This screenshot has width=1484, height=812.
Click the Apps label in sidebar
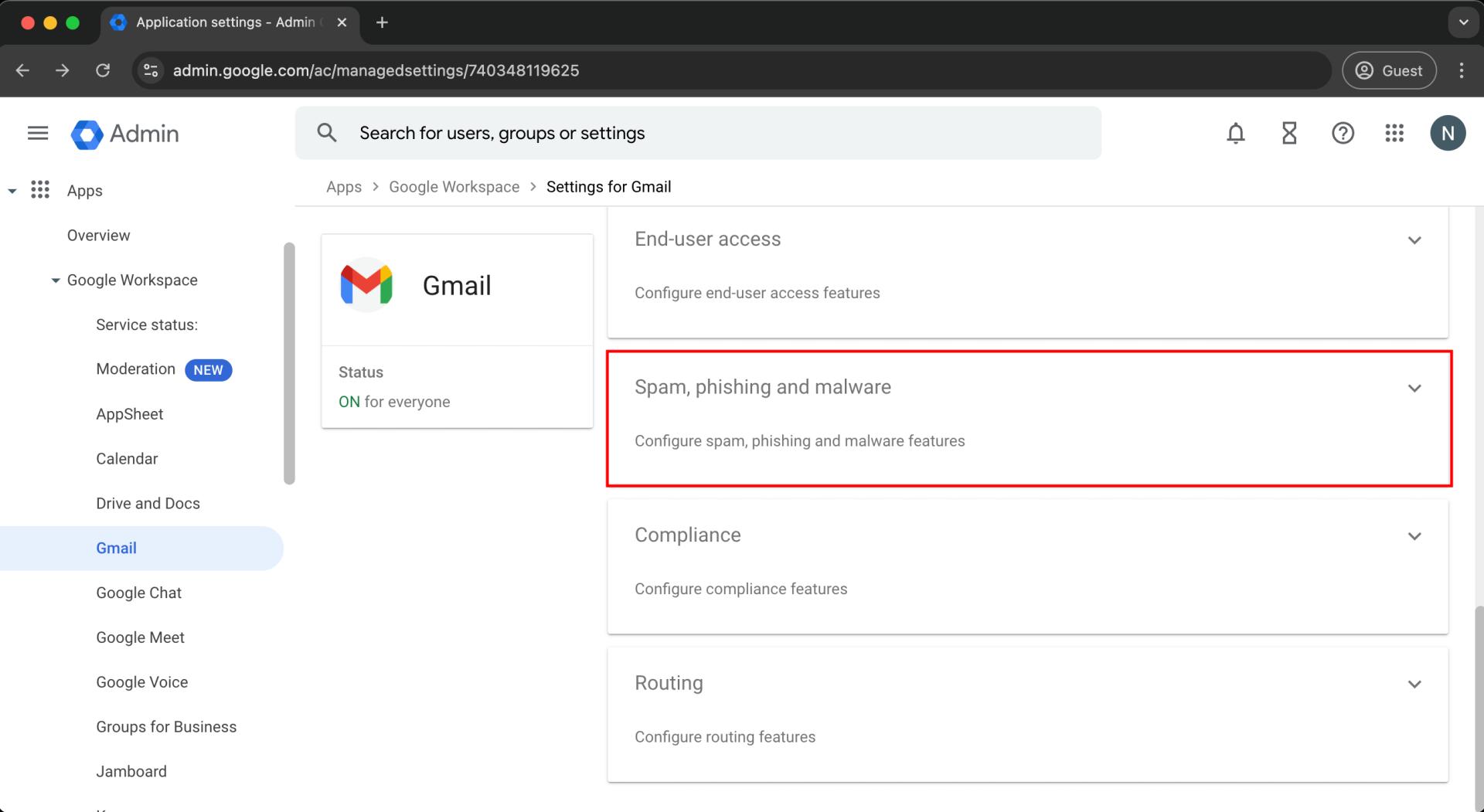84,190
